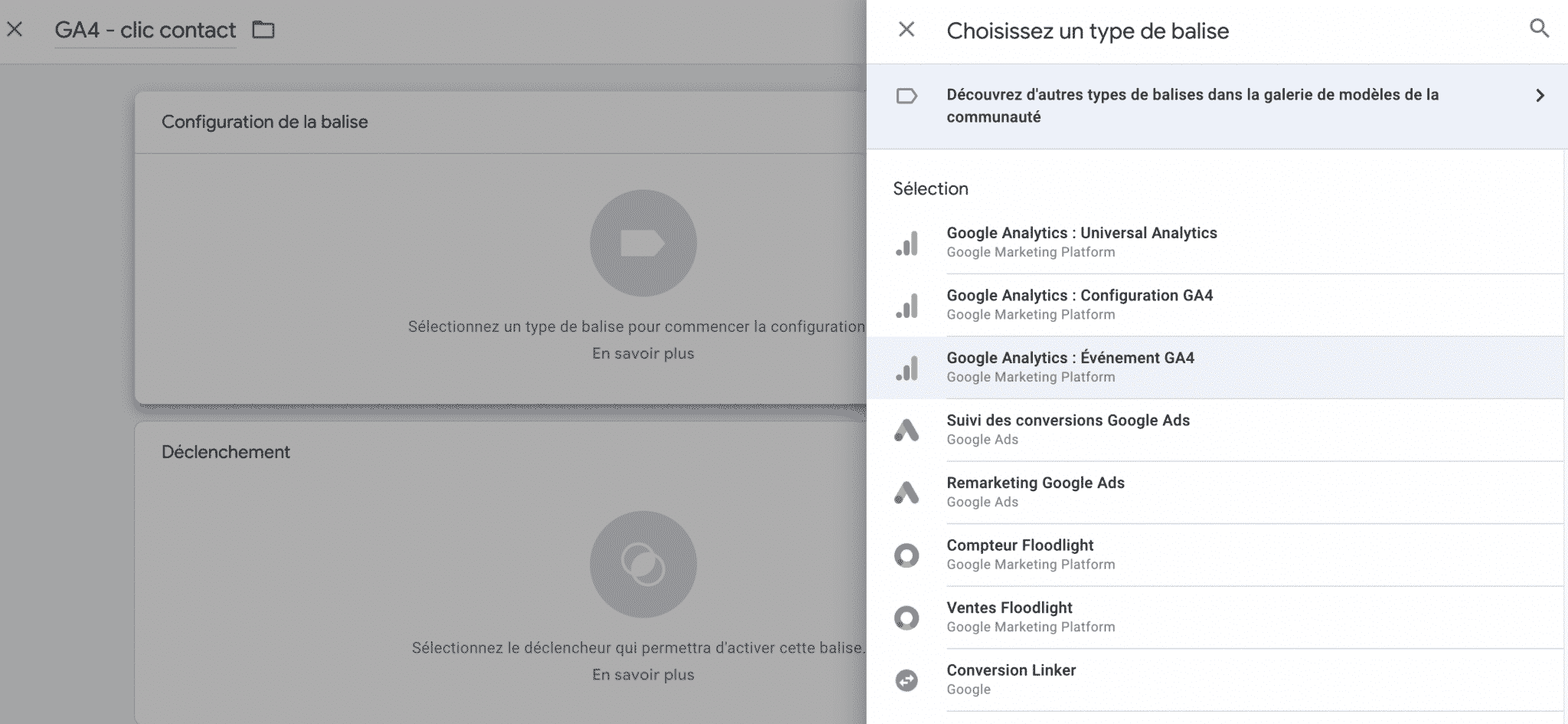Click the Compteur Floodlight ring icon

click(x=907, y=555)
